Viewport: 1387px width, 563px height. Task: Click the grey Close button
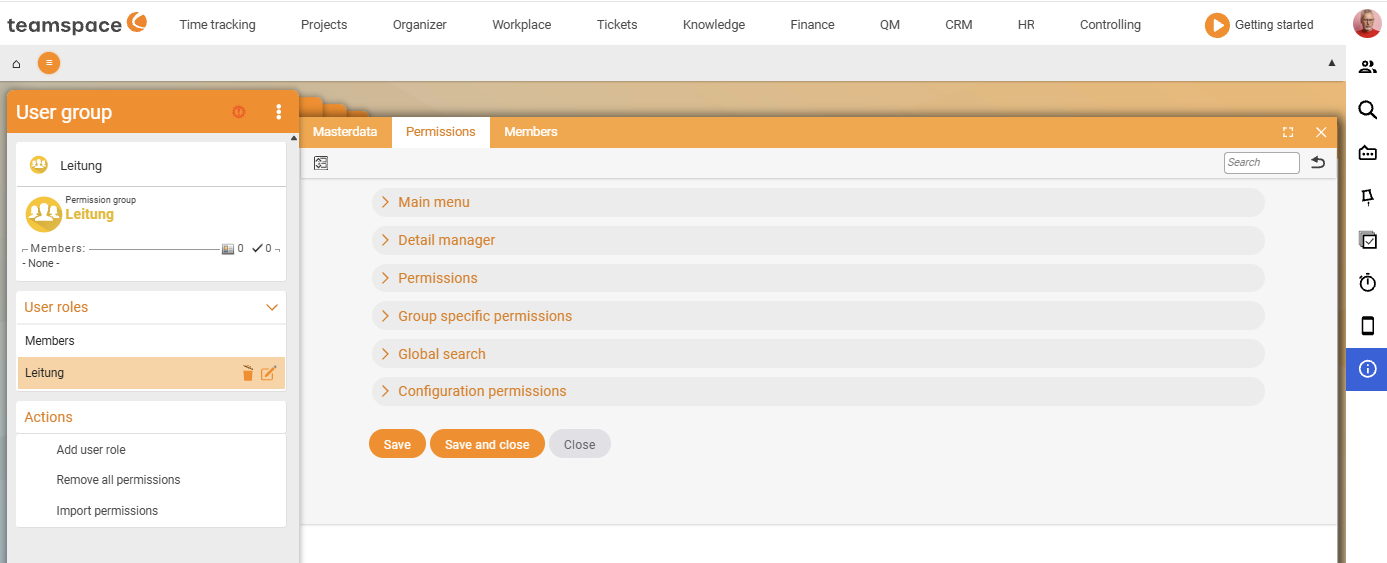pos(579,444)
